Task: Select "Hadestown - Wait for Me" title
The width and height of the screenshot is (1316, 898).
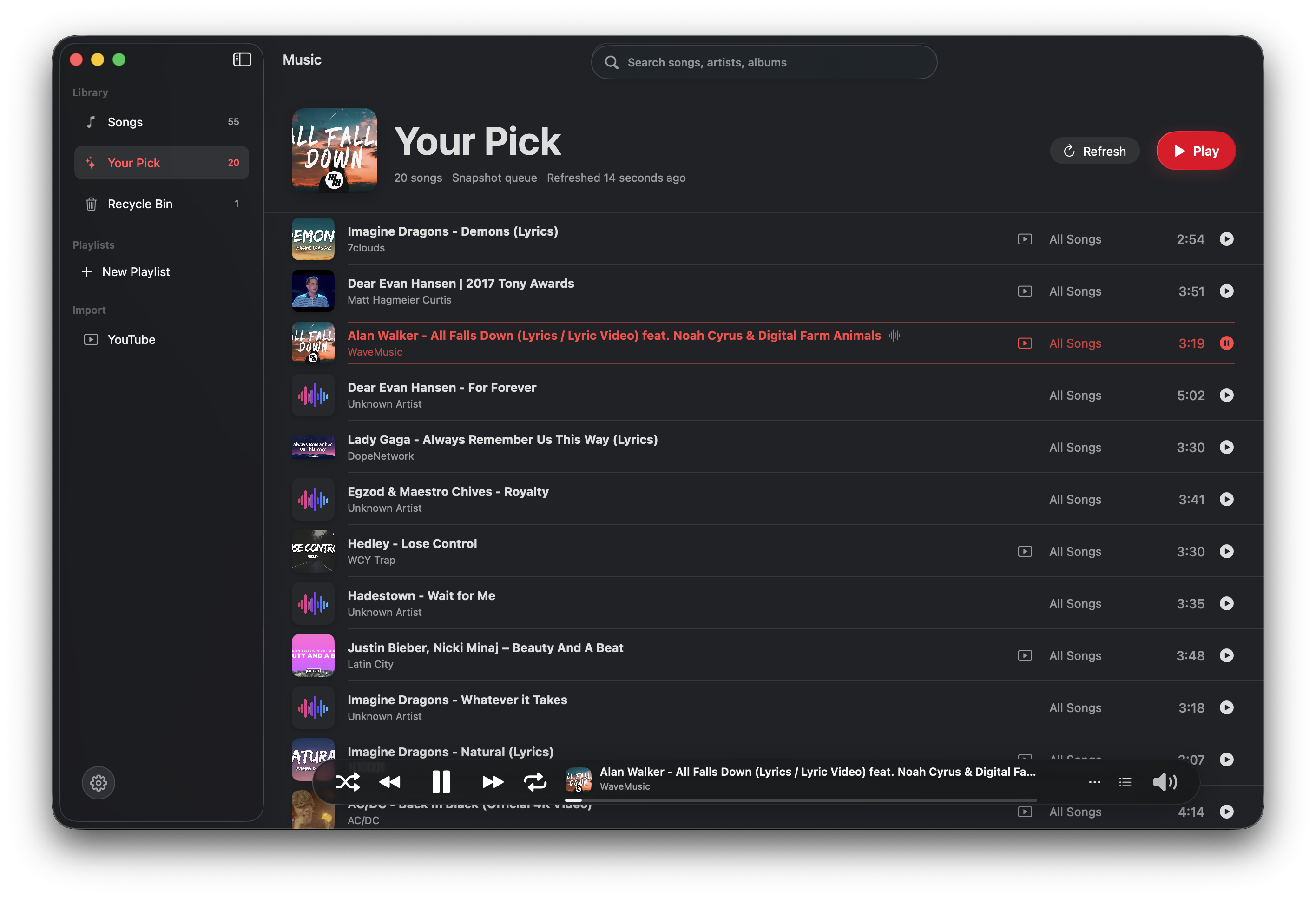Action: 421,595
